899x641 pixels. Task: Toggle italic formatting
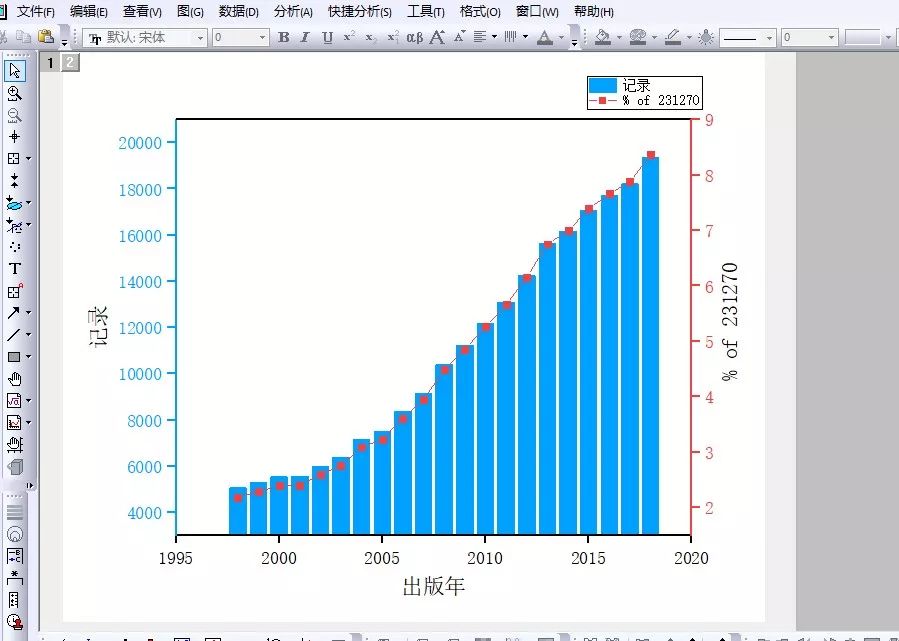[305, 37]
